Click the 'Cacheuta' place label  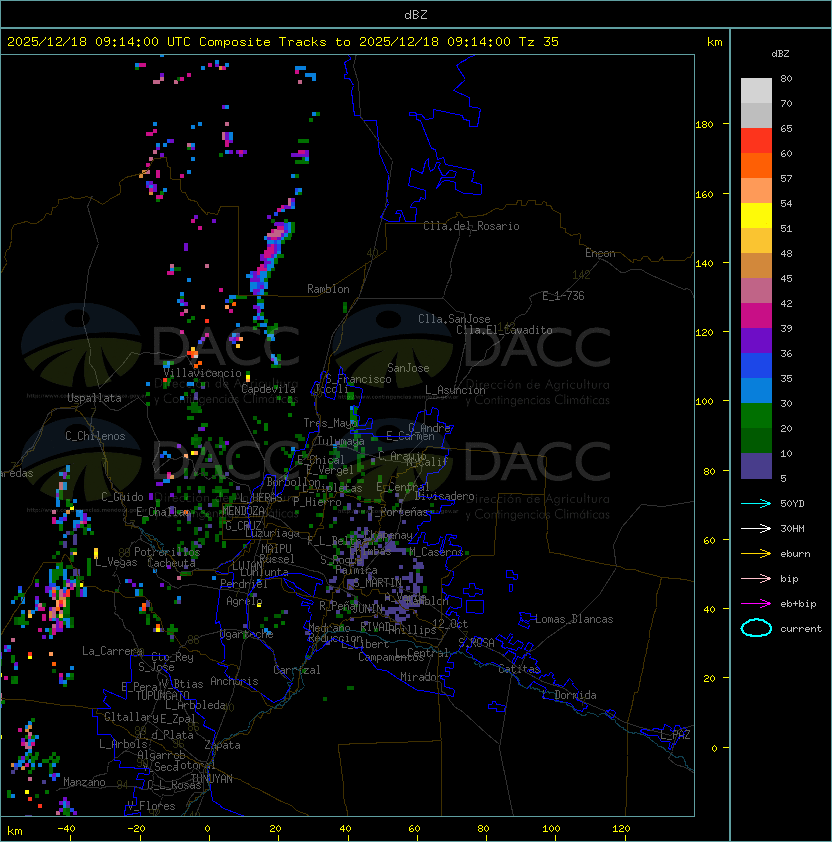tap(171, 563)
